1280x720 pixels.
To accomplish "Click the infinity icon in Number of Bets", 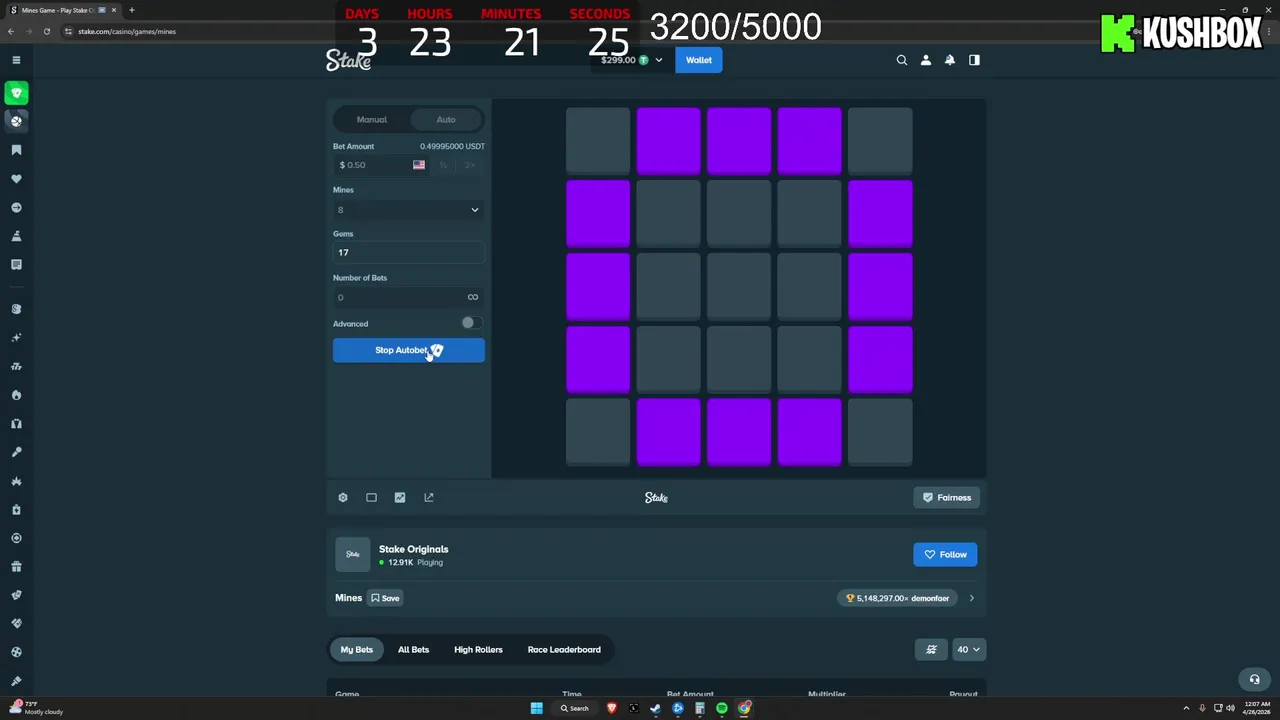I will coord(473,297).
